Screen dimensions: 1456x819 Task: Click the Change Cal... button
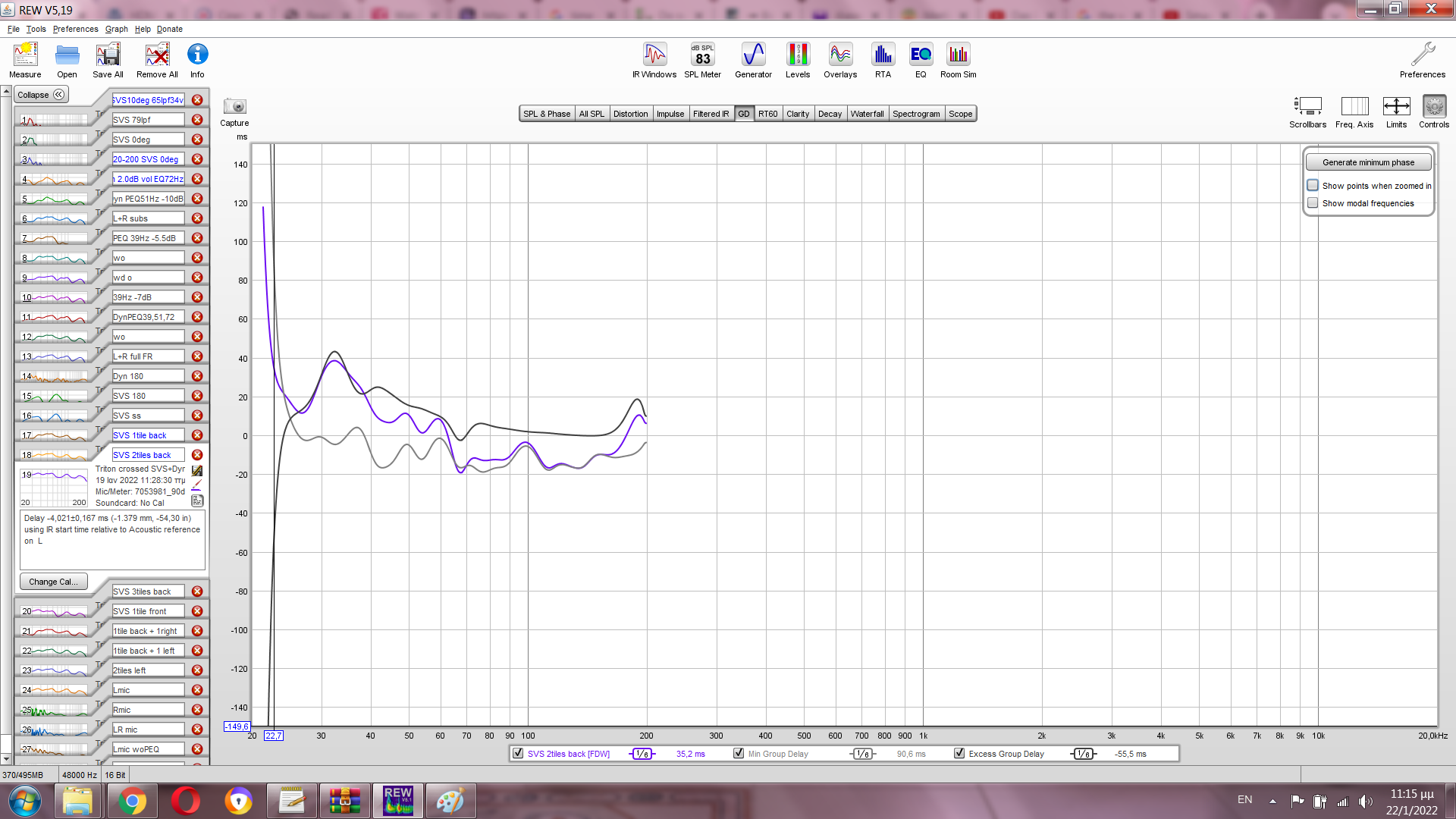click(53, 582)
